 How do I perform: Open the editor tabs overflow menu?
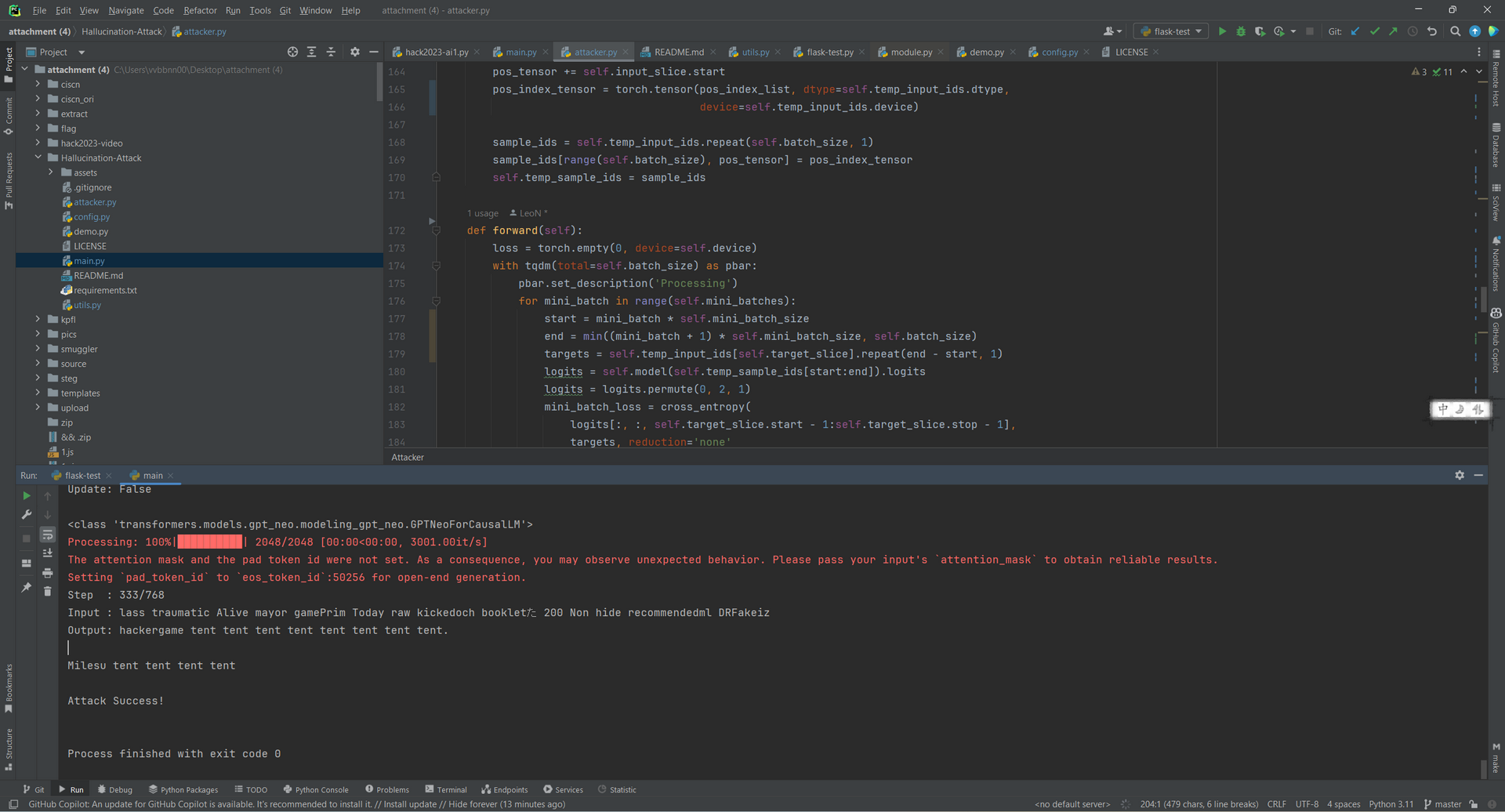[x=1479, y=52]
